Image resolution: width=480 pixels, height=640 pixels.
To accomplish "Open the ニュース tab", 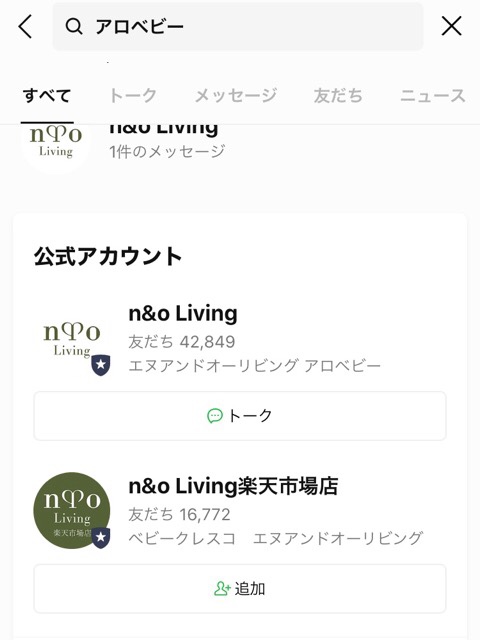I will click(x=433, y=96).
